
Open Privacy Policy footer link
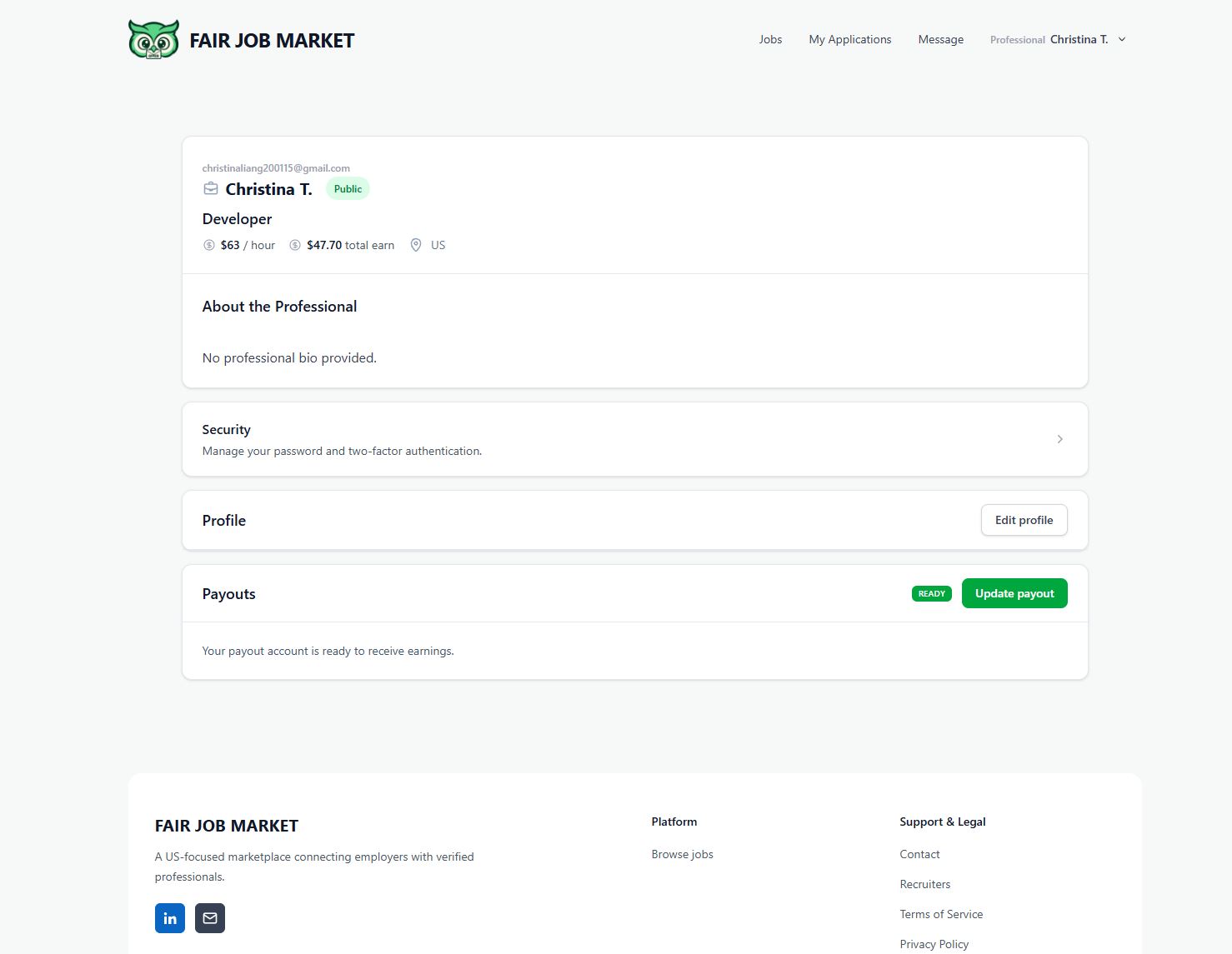(934, 944)
